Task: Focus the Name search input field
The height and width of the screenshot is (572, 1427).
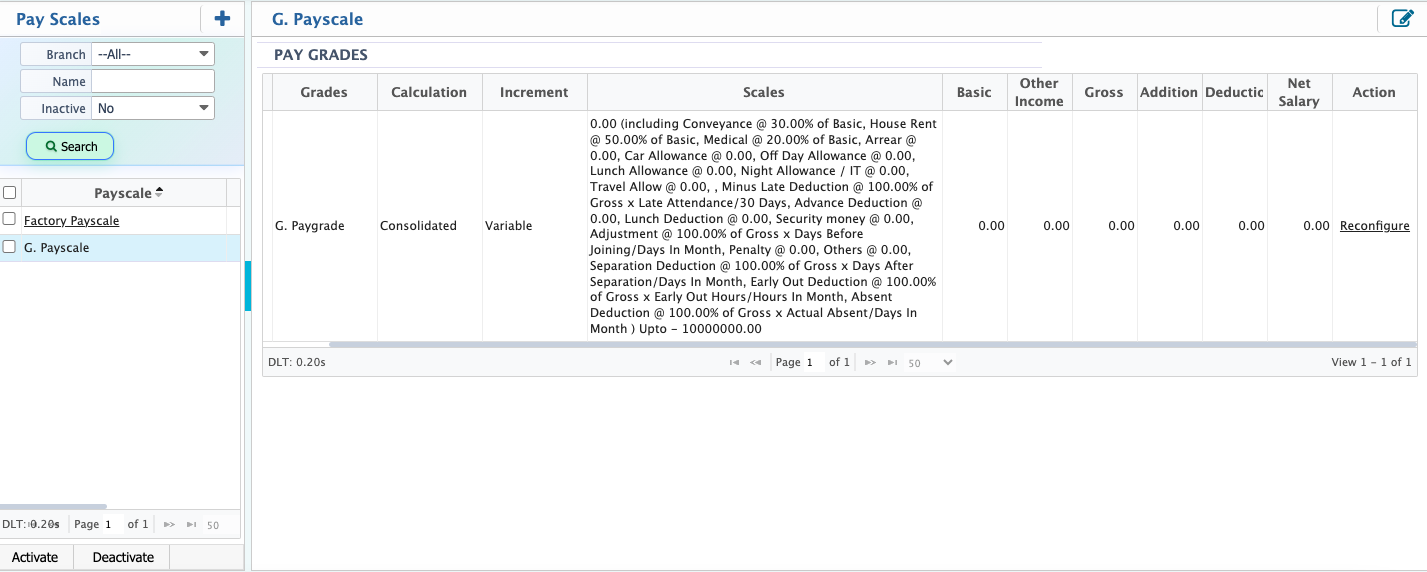Action: (153, 81)
